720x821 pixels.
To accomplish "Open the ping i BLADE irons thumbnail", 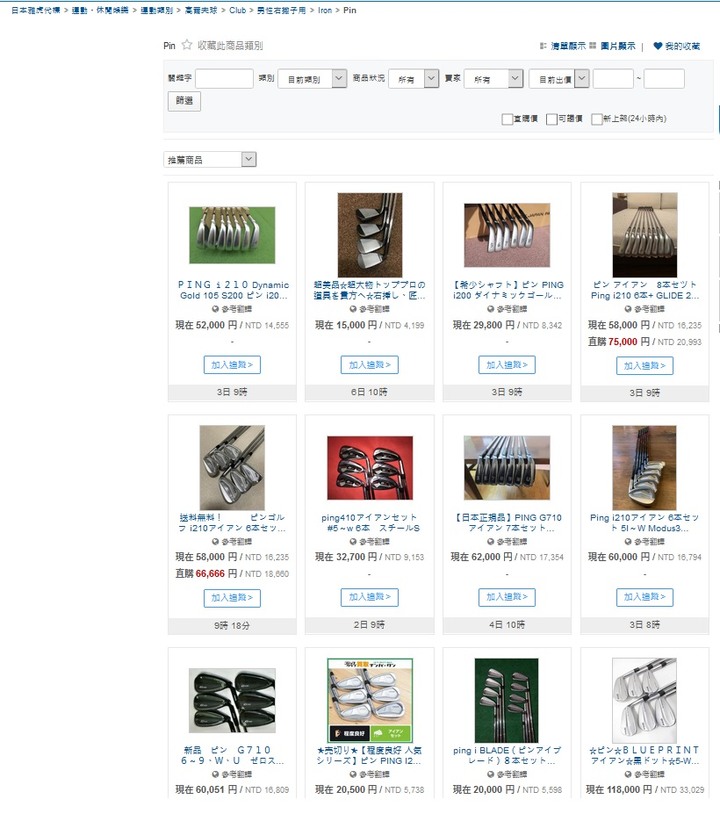I will [x=507, y=700].
